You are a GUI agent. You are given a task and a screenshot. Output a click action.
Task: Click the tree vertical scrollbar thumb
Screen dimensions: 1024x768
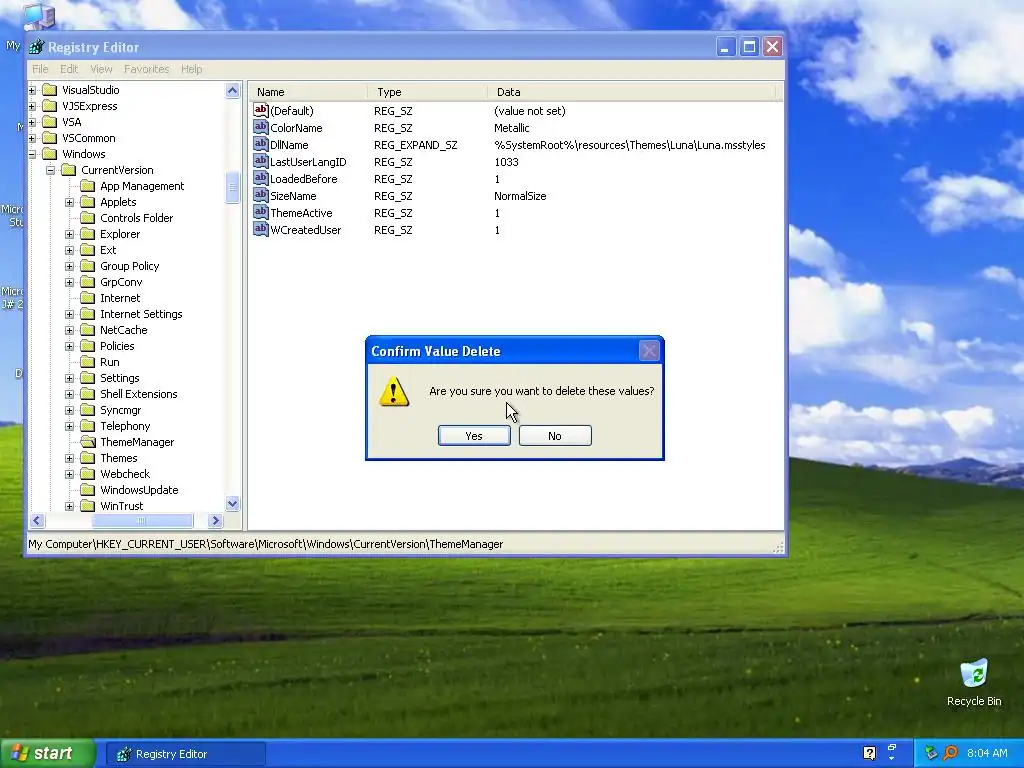click(x=232, y=188)
